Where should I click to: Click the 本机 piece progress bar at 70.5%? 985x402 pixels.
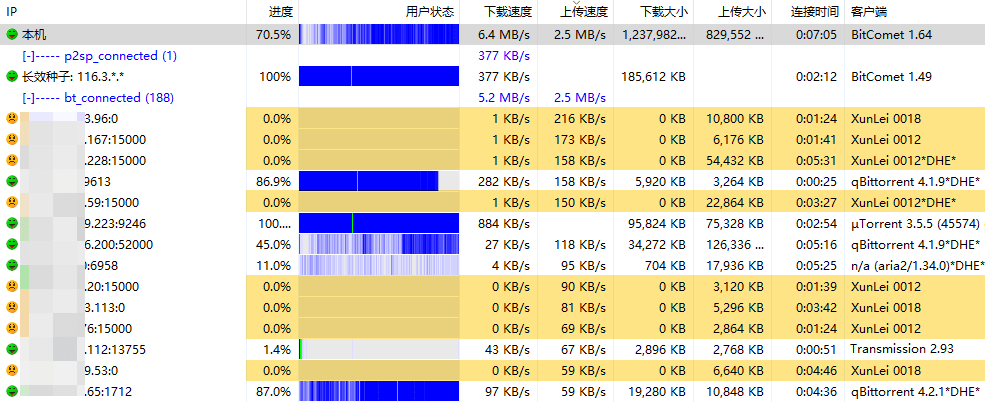point(379,34)
